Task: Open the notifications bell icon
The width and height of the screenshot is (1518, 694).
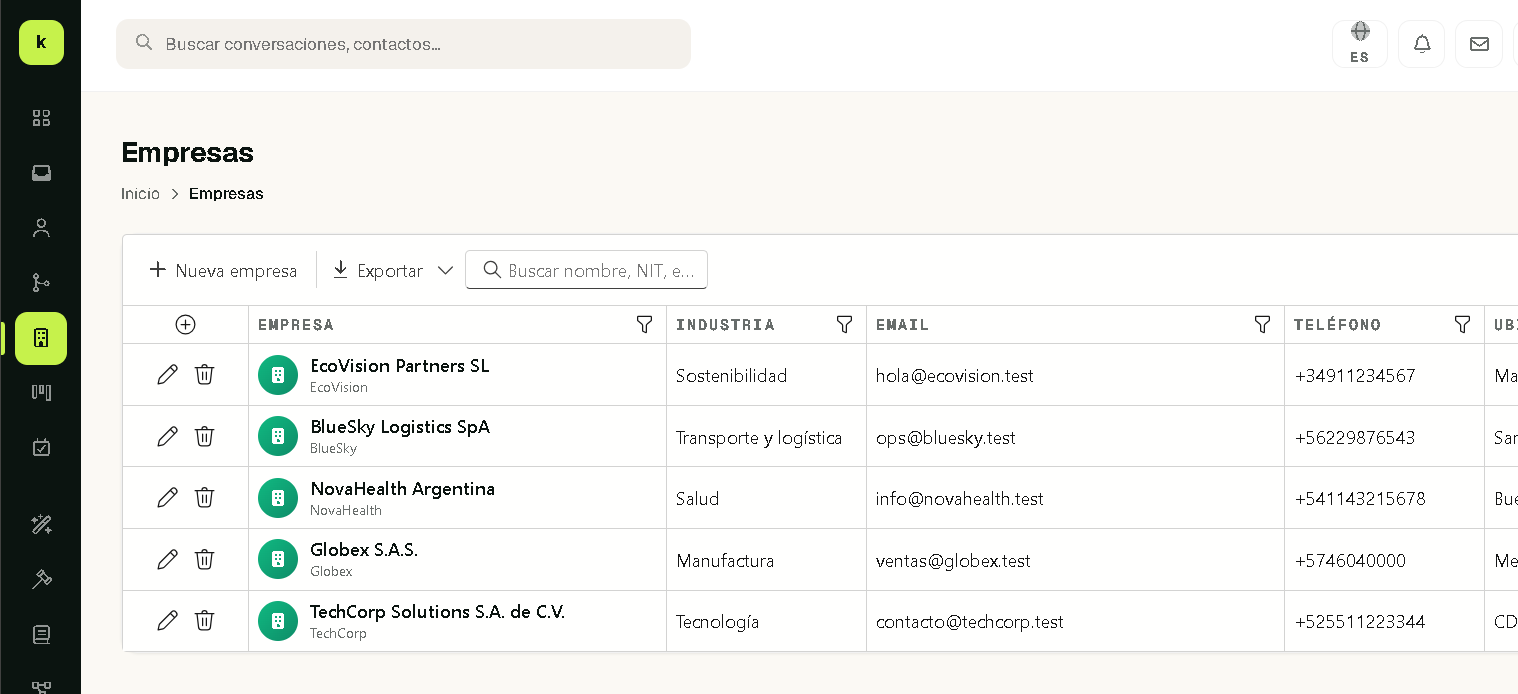Action: tap(1421, 44)
